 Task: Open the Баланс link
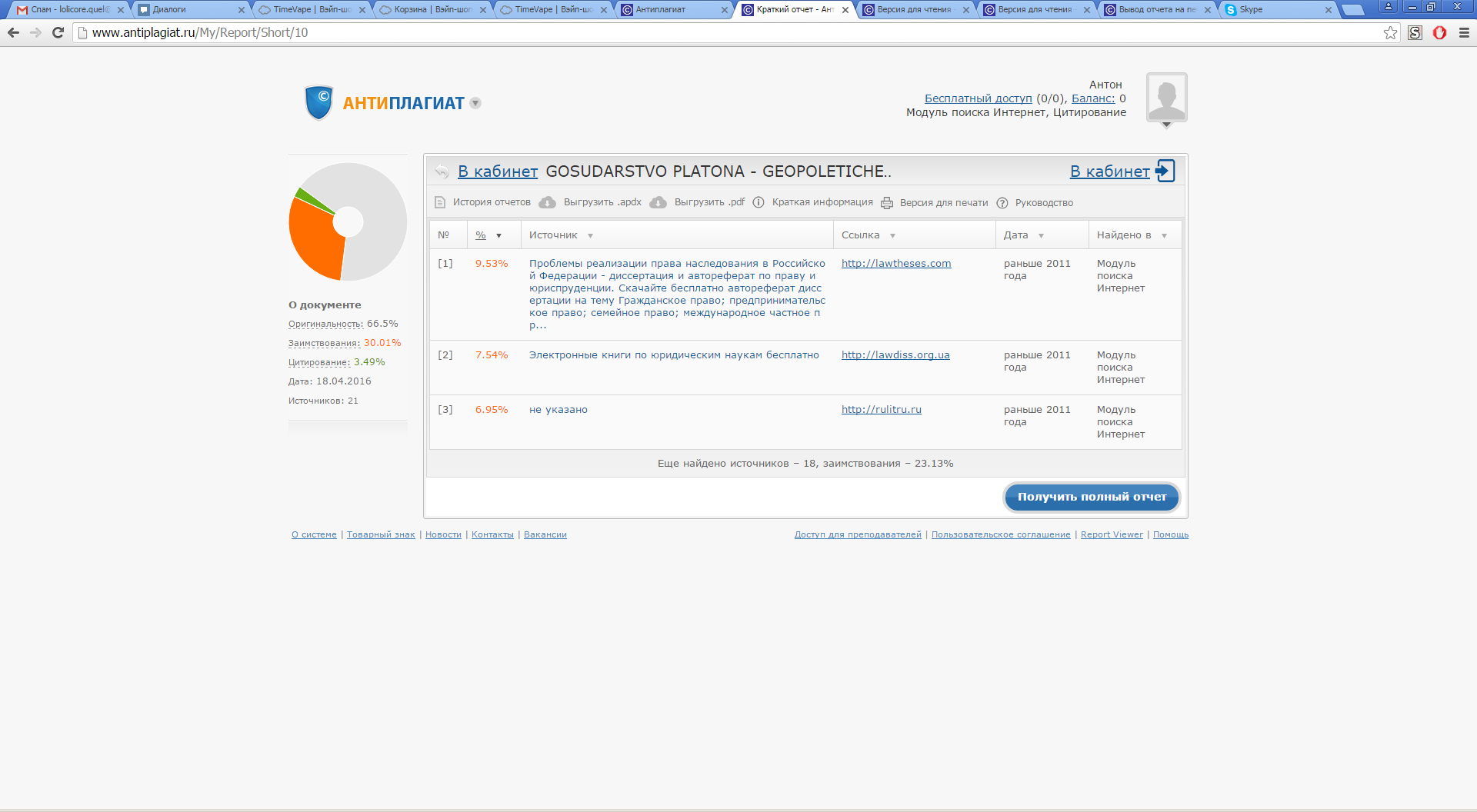point(1093,98)
